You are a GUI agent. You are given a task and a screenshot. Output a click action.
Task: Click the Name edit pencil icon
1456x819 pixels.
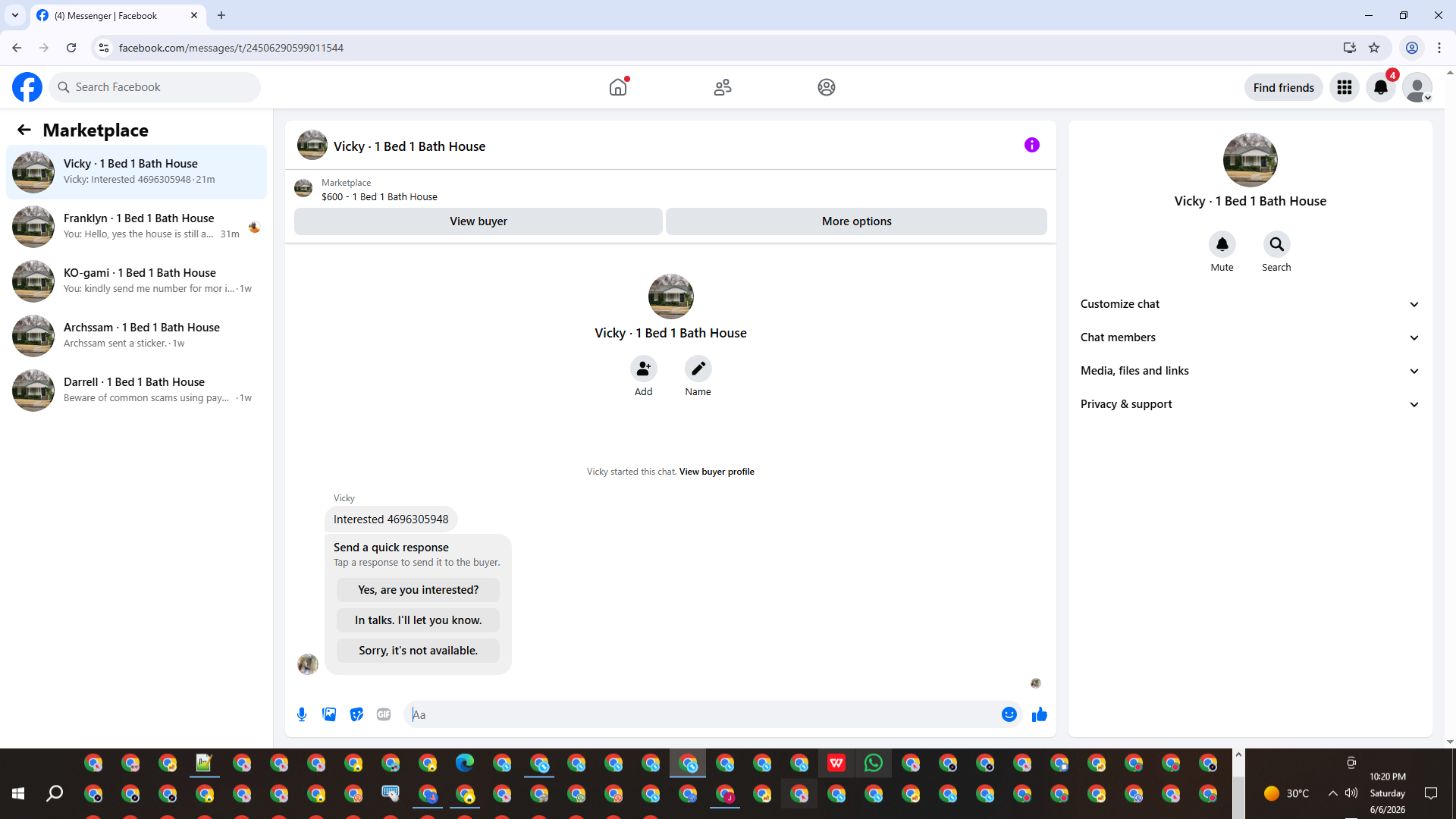click(698, 369)
